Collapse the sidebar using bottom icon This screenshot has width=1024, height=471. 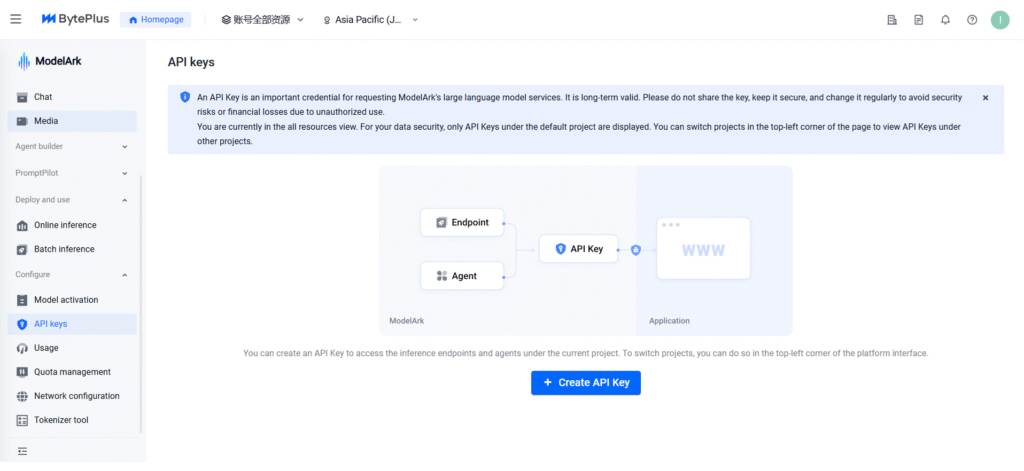point(22,452)
